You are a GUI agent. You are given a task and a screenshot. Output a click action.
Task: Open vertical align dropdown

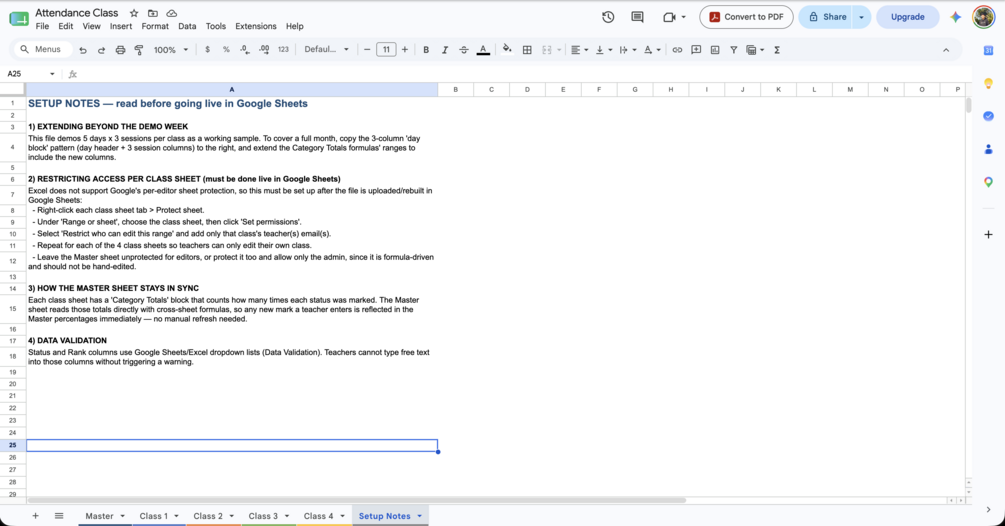click(603, 49)
